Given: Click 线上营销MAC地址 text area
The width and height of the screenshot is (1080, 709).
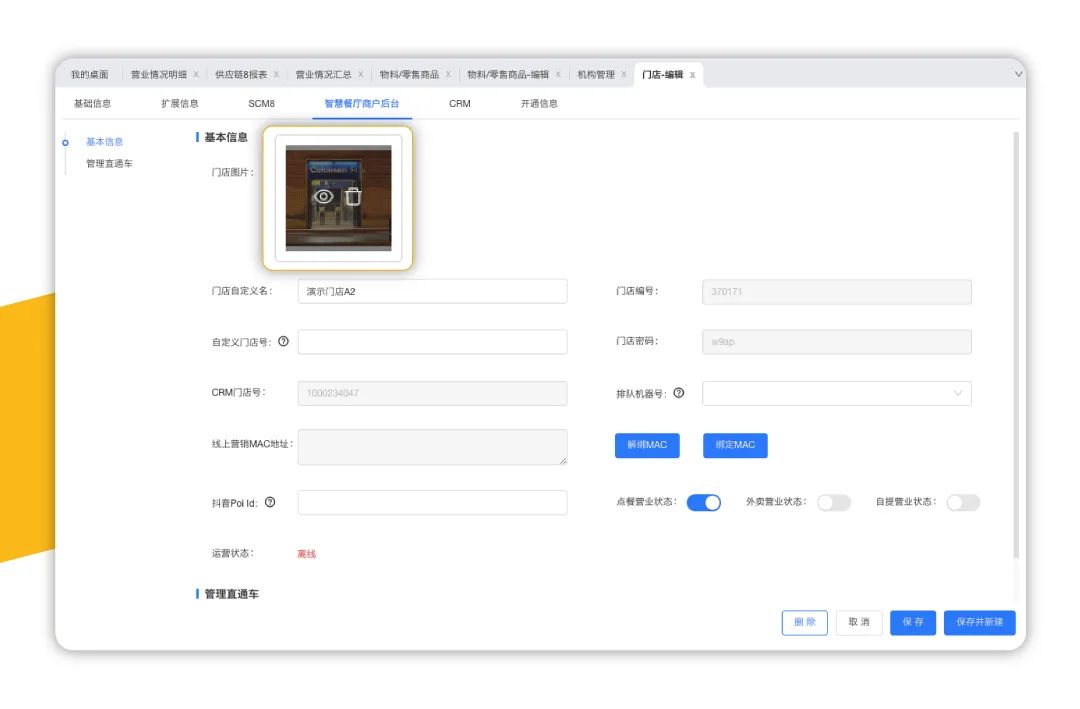Looking at the screenshot, I should point(433,447).
